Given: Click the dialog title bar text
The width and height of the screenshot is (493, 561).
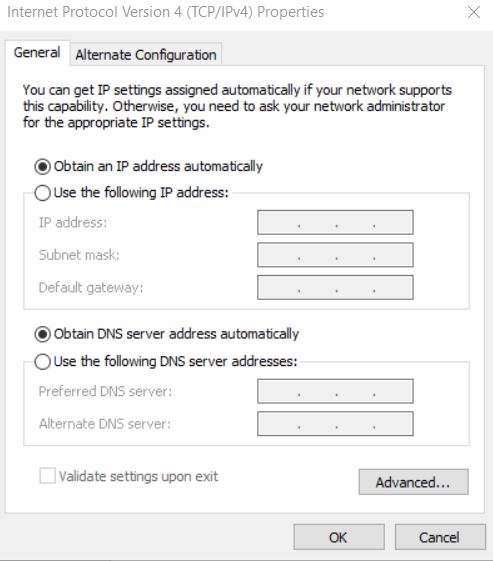Looking at the screenshot, I should point(166,12).
